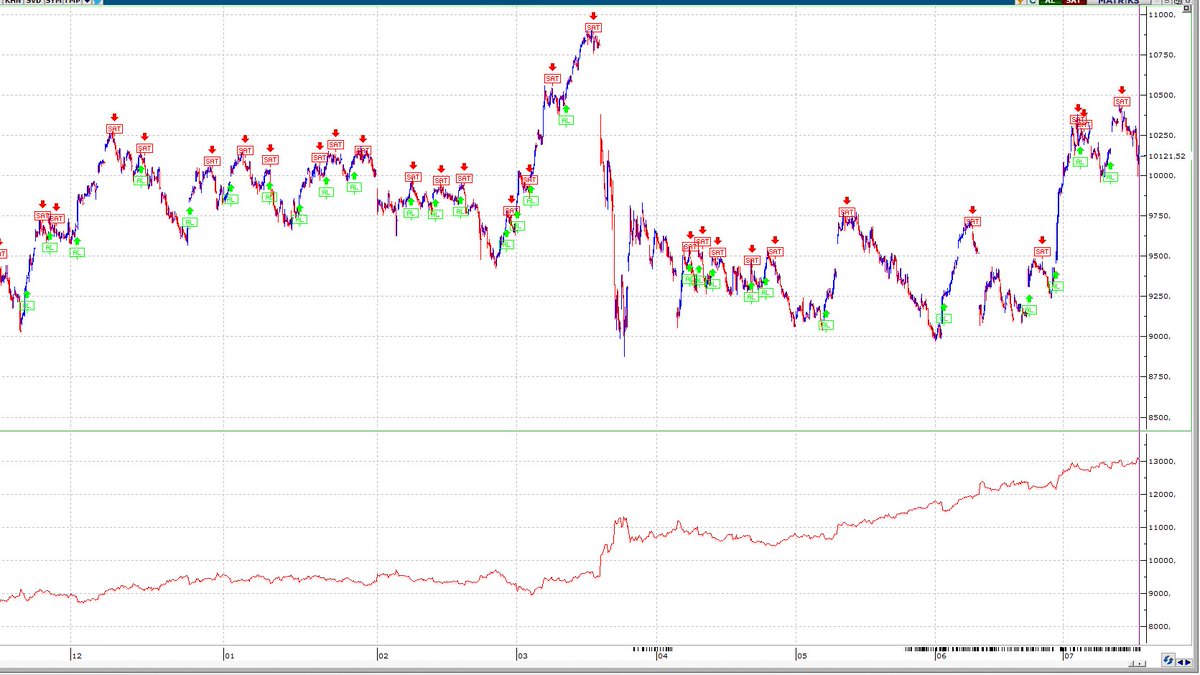
Task: Click the 9000 label on the lower indicator axis
Action: [1161, 594]
